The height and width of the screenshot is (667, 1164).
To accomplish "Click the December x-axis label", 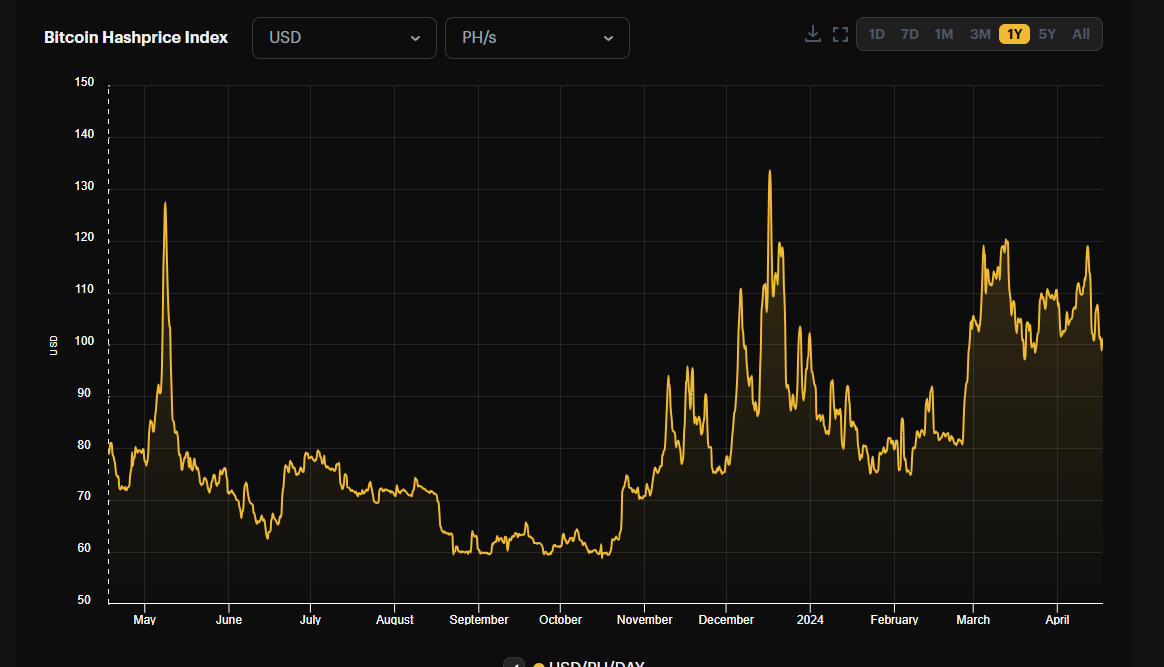I will (726, 620).
